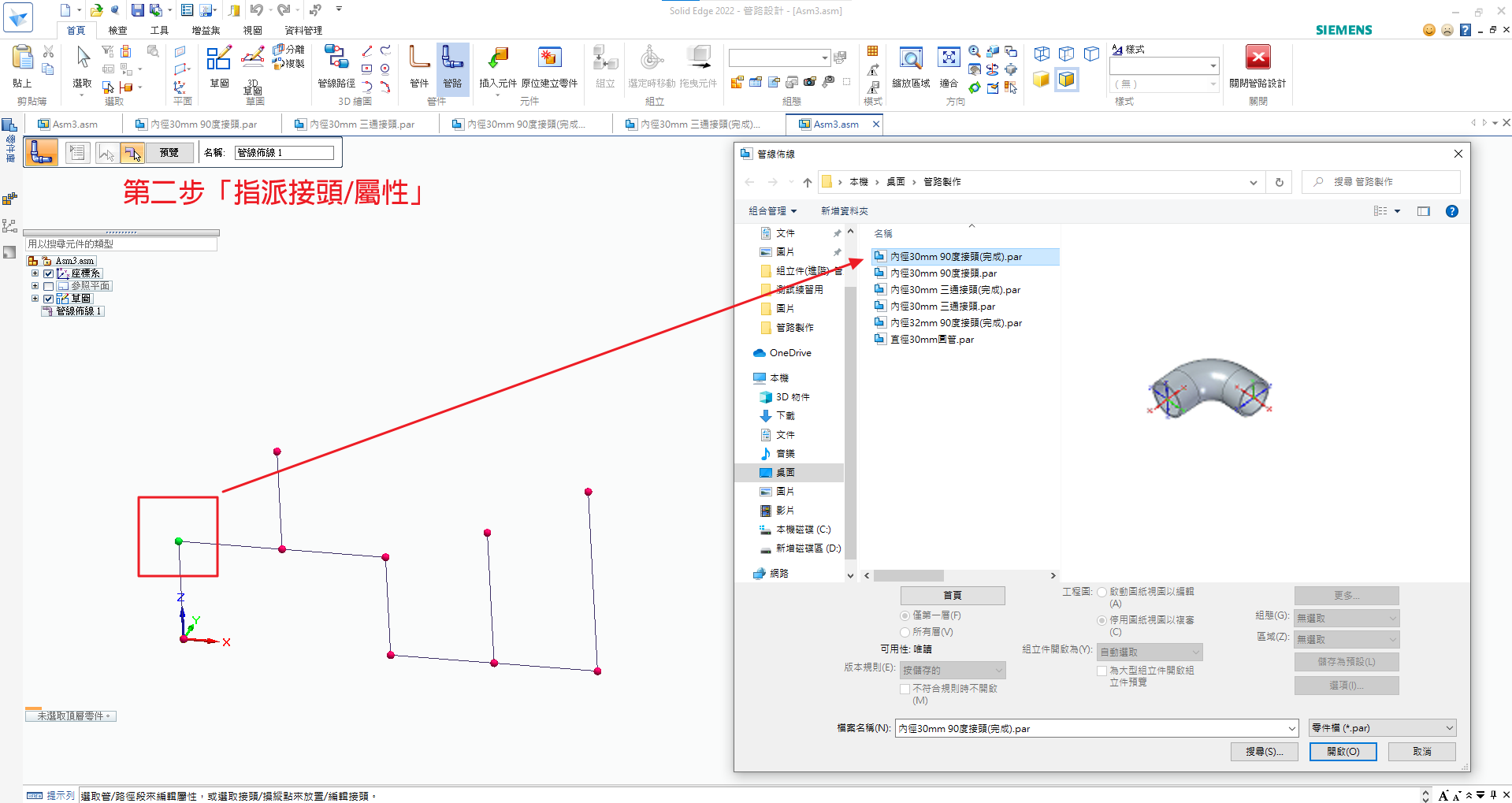1512x803 pixels.
Task: Click the 管件 (Tube) tool icon
Action: pyautogui.click(x=419, y=58)
